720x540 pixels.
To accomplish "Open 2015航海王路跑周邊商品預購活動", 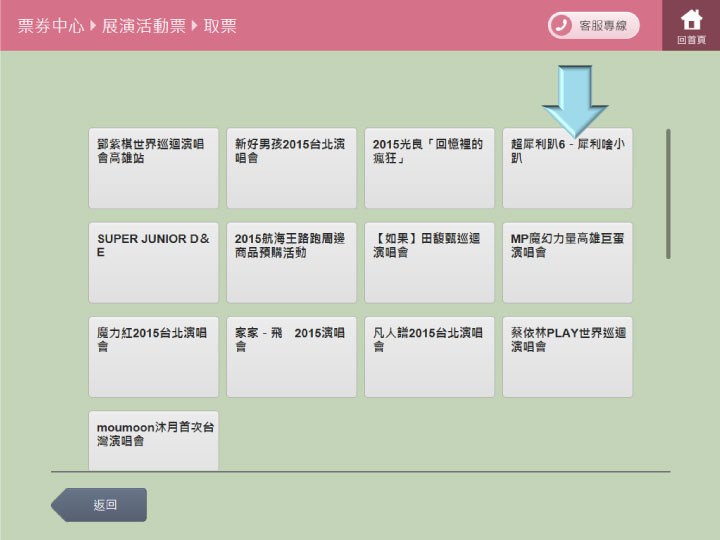I will (292, 263).
